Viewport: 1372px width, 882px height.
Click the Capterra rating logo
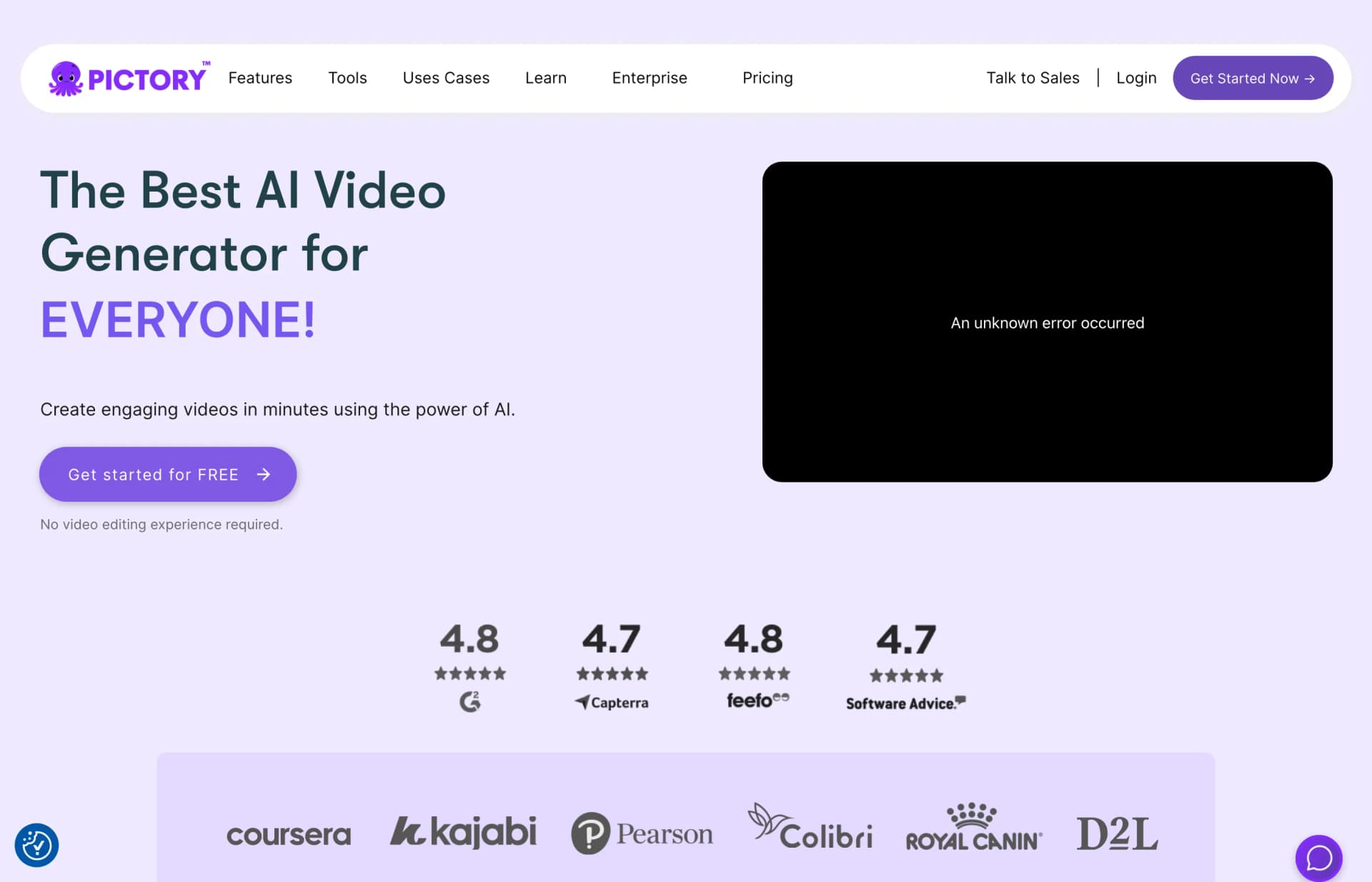(612, 703)
